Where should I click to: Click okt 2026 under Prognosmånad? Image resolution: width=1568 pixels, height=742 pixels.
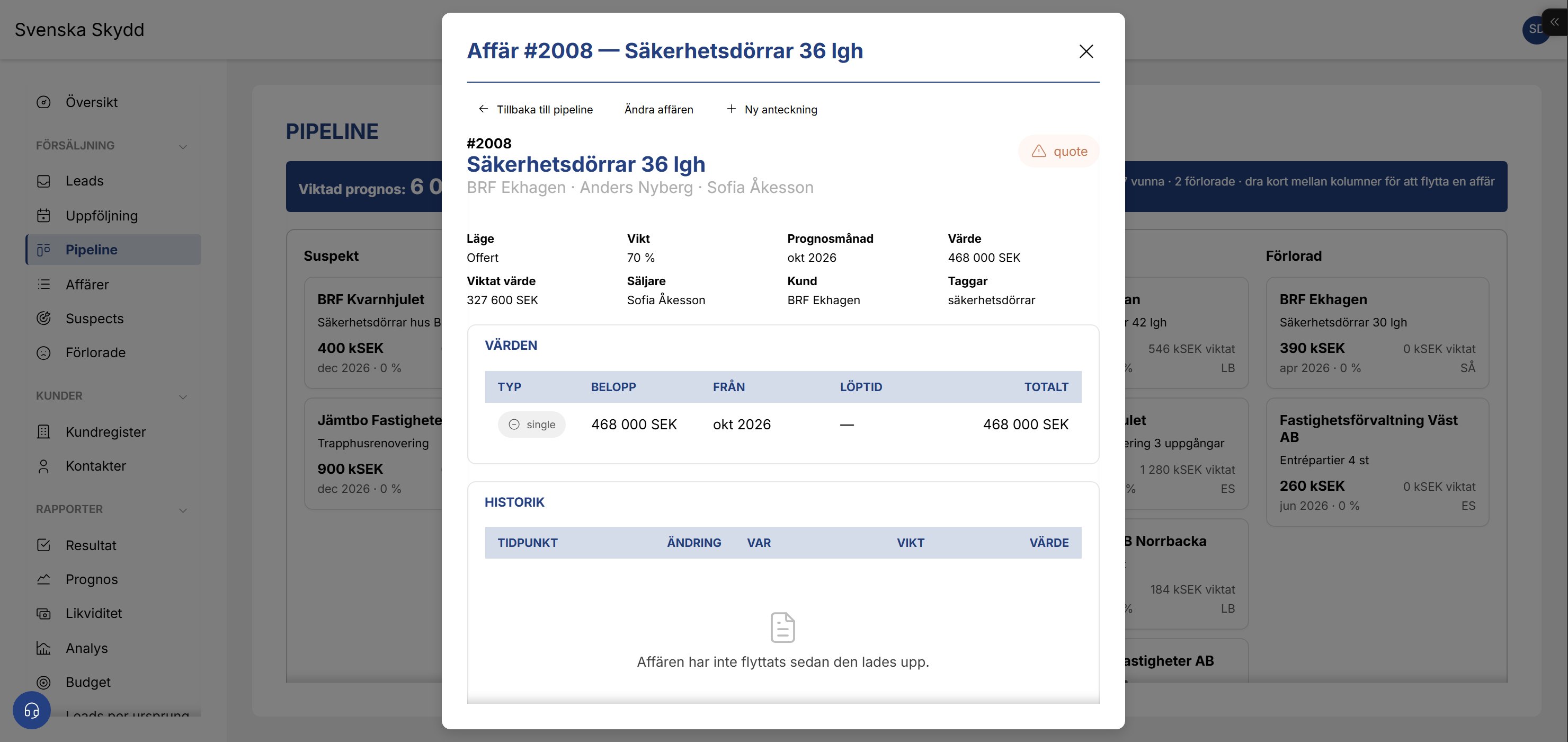[x=812, y=258]
